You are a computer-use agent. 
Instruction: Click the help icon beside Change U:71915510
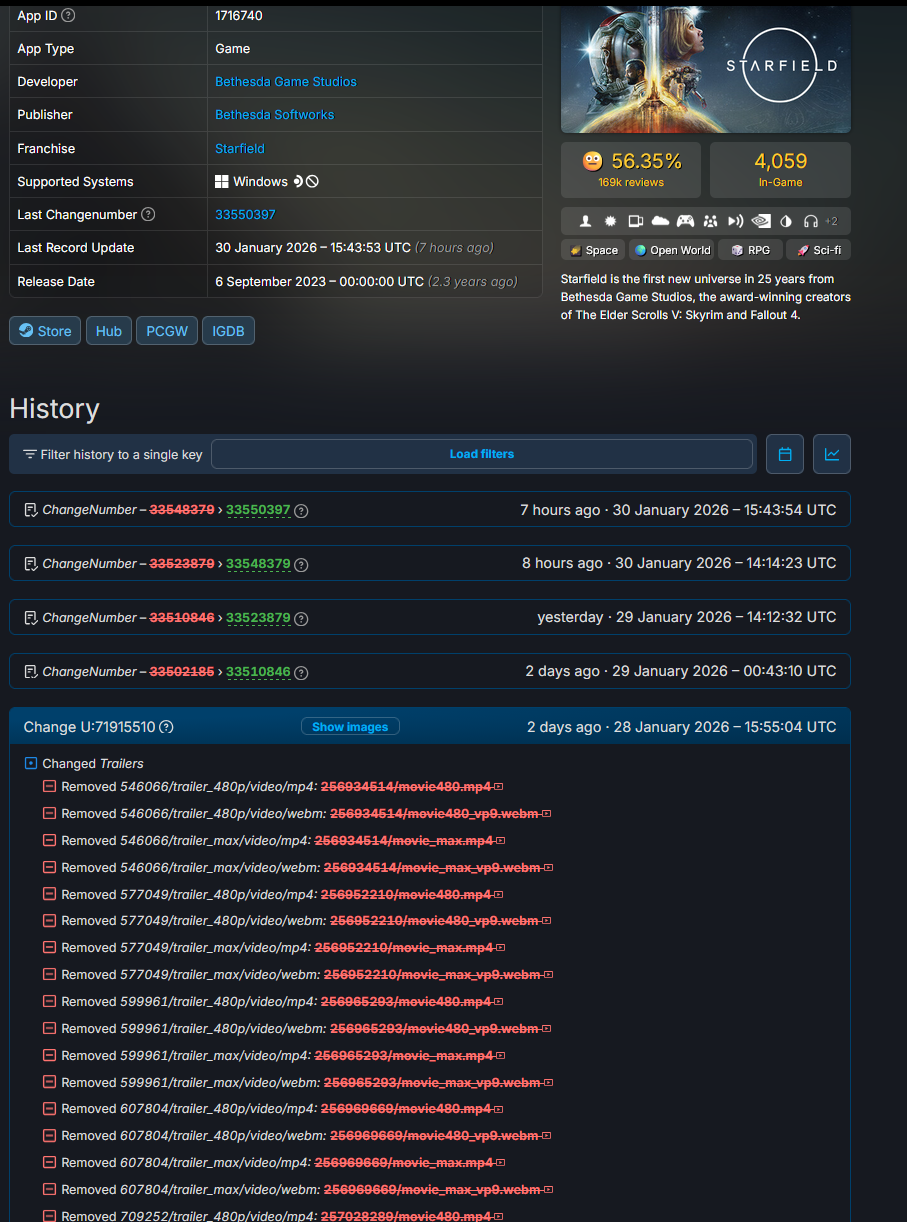click(167, 727)
